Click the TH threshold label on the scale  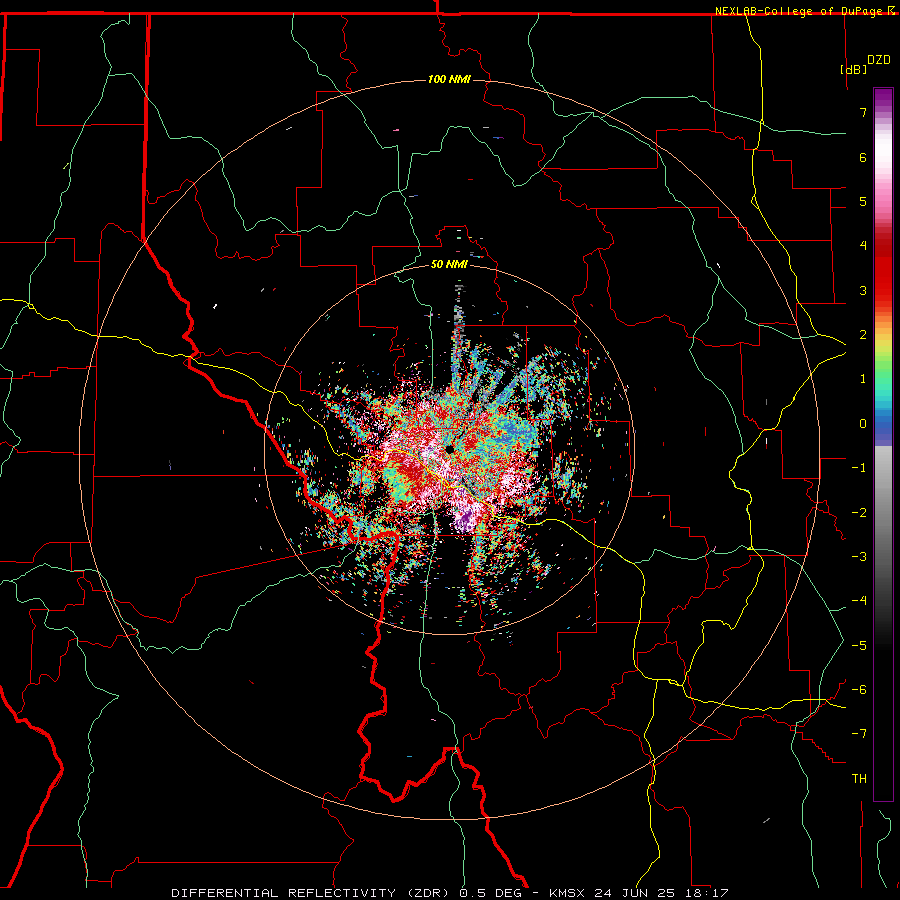click(859, 779)
